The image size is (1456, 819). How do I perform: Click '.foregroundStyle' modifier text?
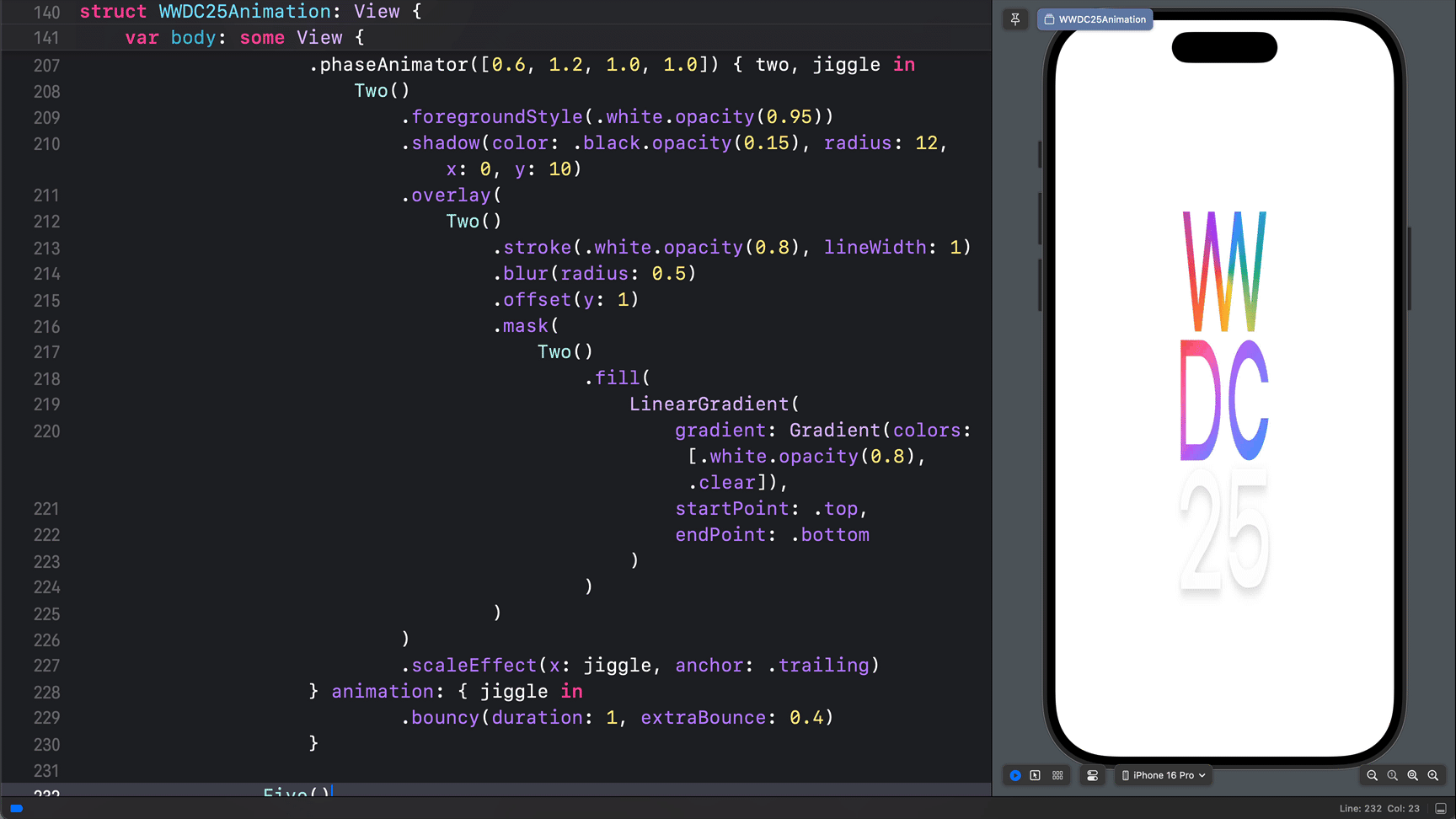pos(492,117)
